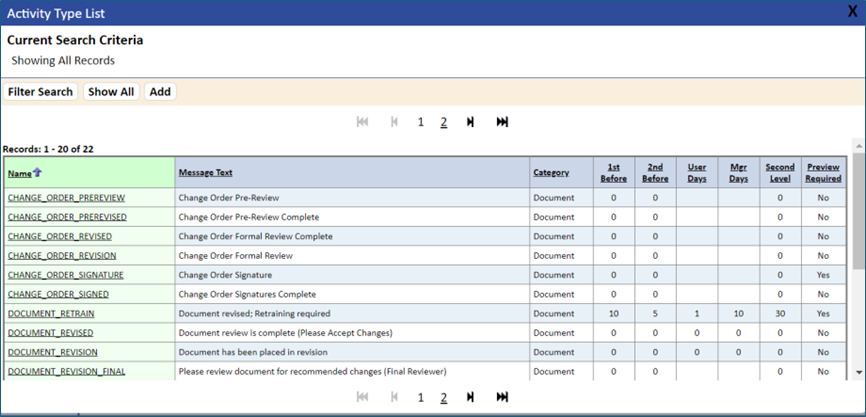The width and height of the screenshot is (866, 417).
Task: Go to previous page in top pager
Action: [394, 122]
